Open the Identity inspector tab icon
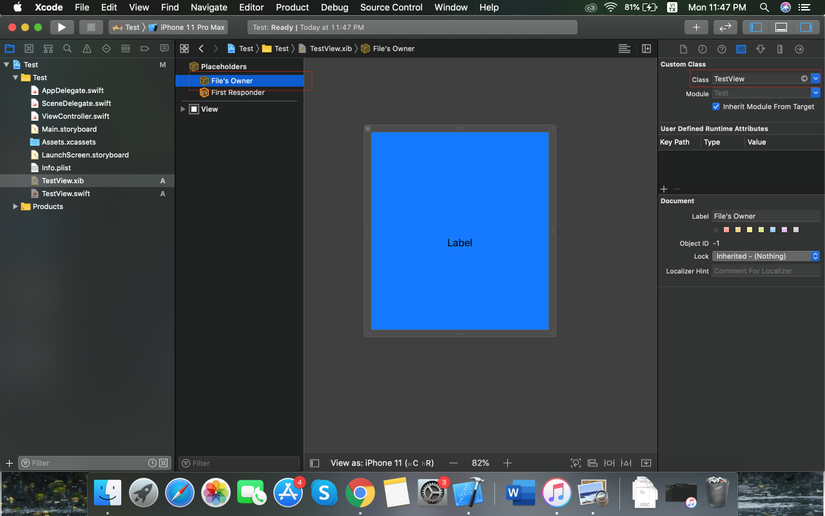 click(741, 49)
